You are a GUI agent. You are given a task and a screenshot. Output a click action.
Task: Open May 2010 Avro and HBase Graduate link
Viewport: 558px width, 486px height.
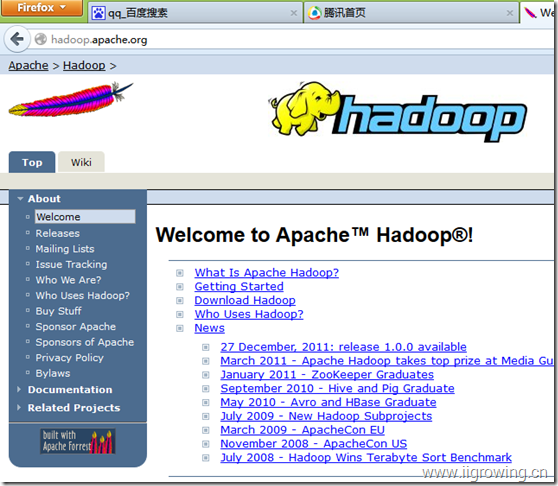(328, 402)
